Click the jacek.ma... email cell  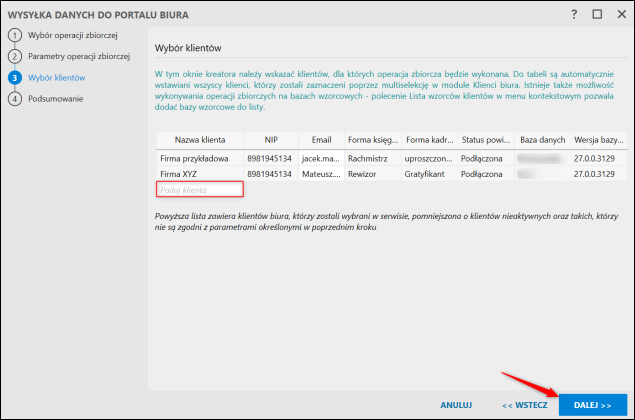coord(321,158)
